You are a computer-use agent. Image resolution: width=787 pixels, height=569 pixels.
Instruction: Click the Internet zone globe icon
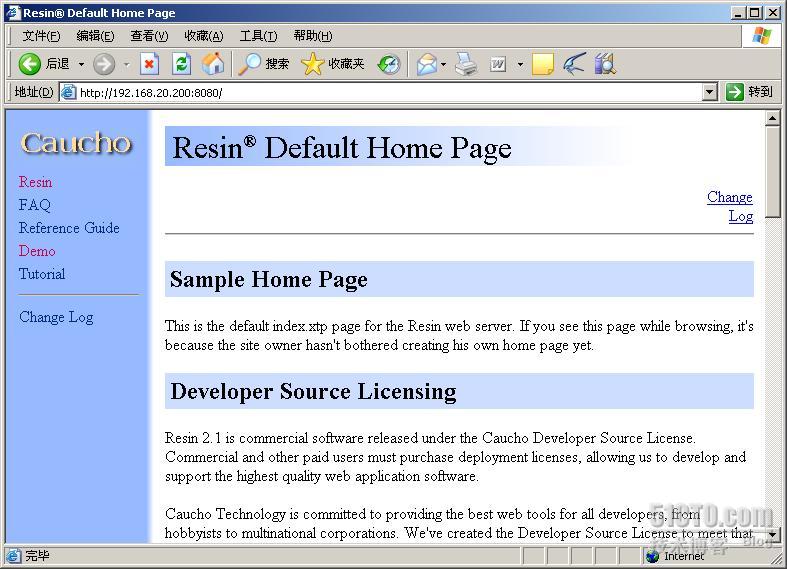652,556
